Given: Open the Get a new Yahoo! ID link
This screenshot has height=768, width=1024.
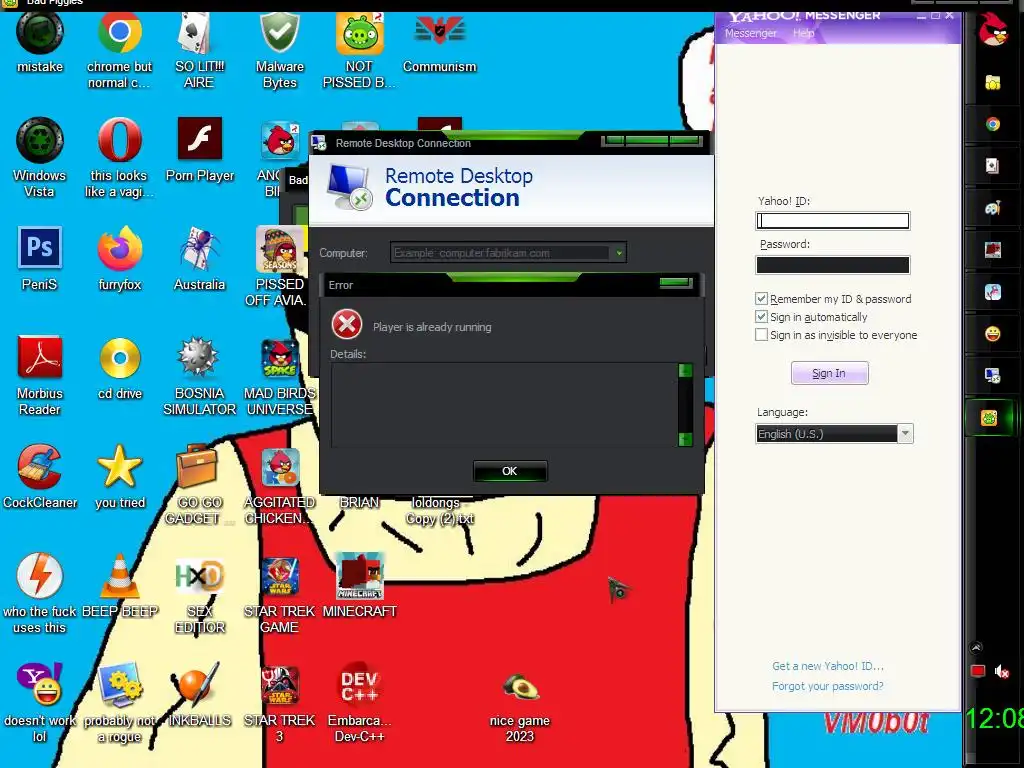Looking at the screenshot, I should pyautogui.click(x=827, y=666).
